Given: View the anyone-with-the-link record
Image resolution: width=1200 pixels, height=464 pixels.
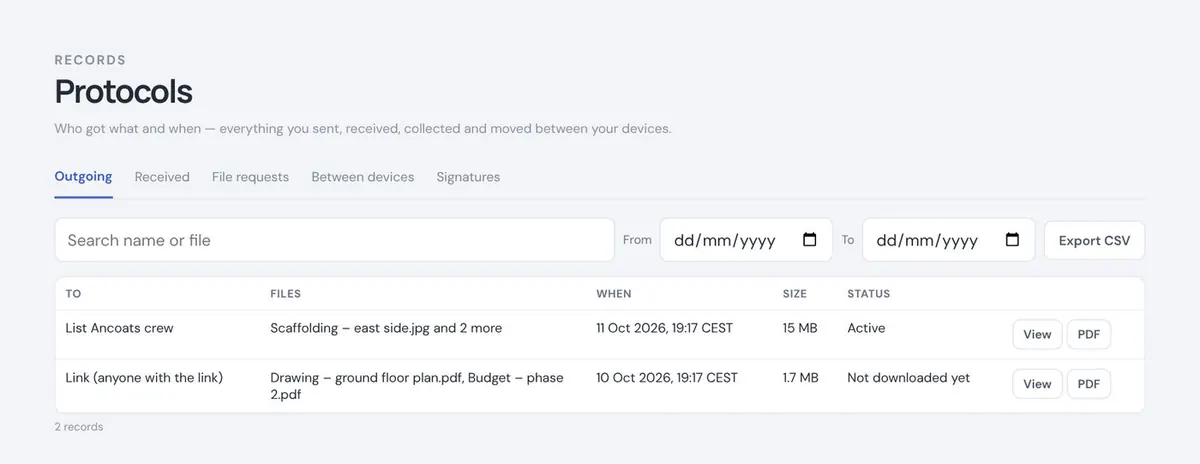Looking at the screenshot, I should point(1037,384).
